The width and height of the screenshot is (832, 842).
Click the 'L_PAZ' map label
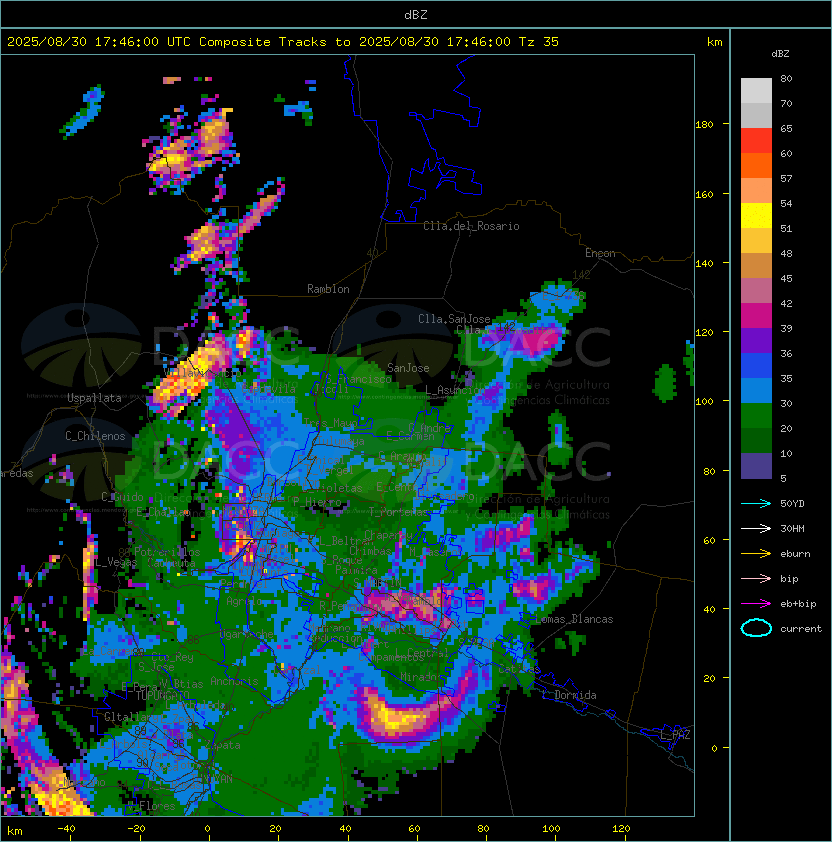point(675,734)
